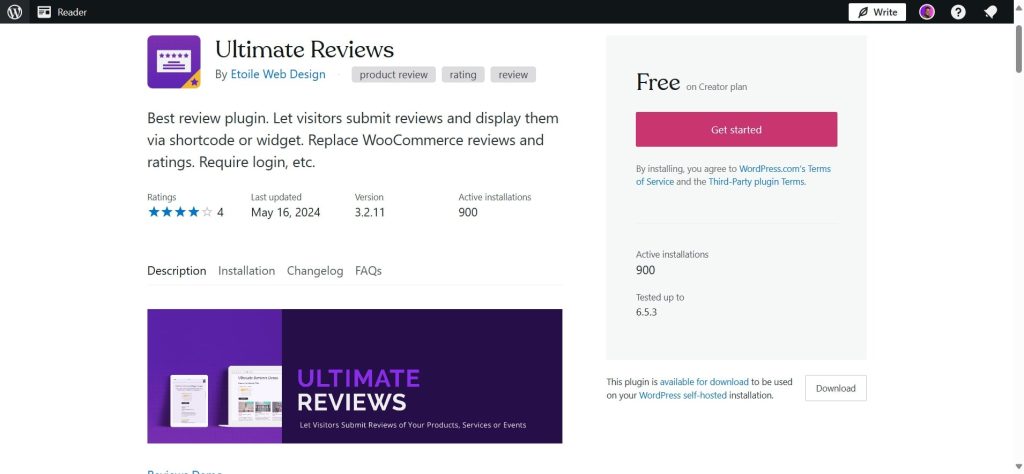Click the Free price text
Screen dimensions: 1024x474
coord(658,82)
